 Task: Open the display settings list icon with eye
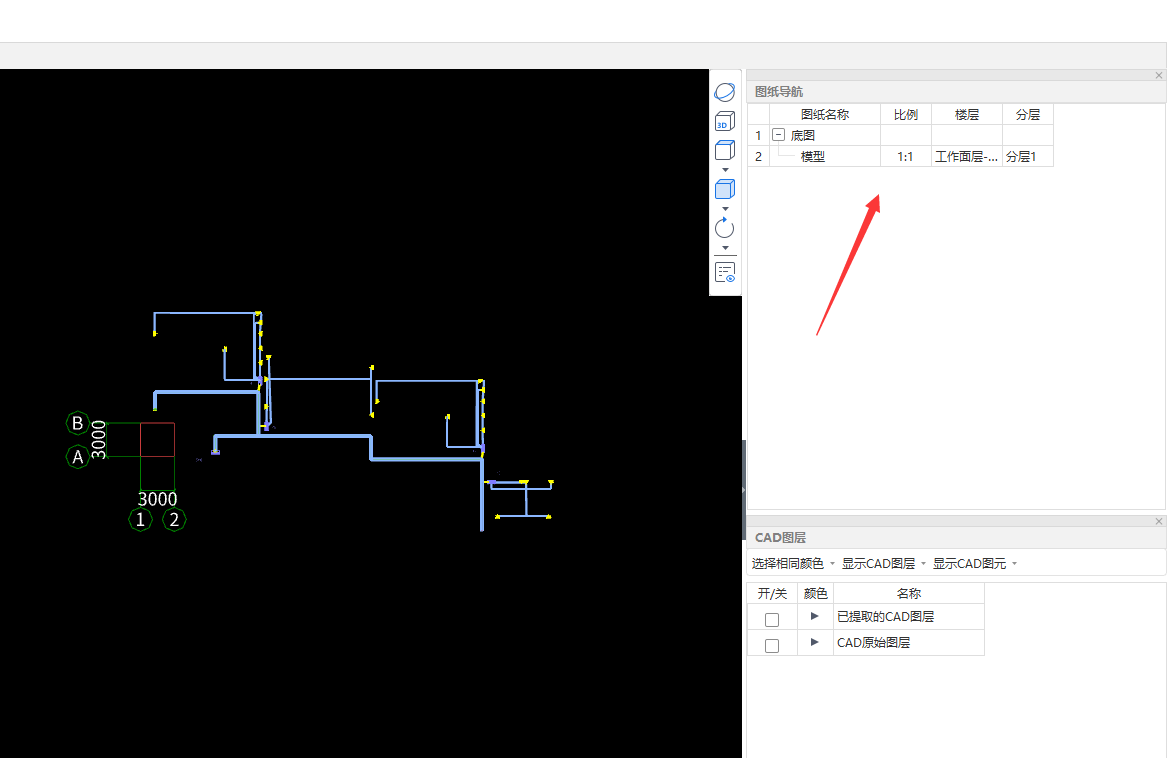pyautogui.click(x=724, y=273)
